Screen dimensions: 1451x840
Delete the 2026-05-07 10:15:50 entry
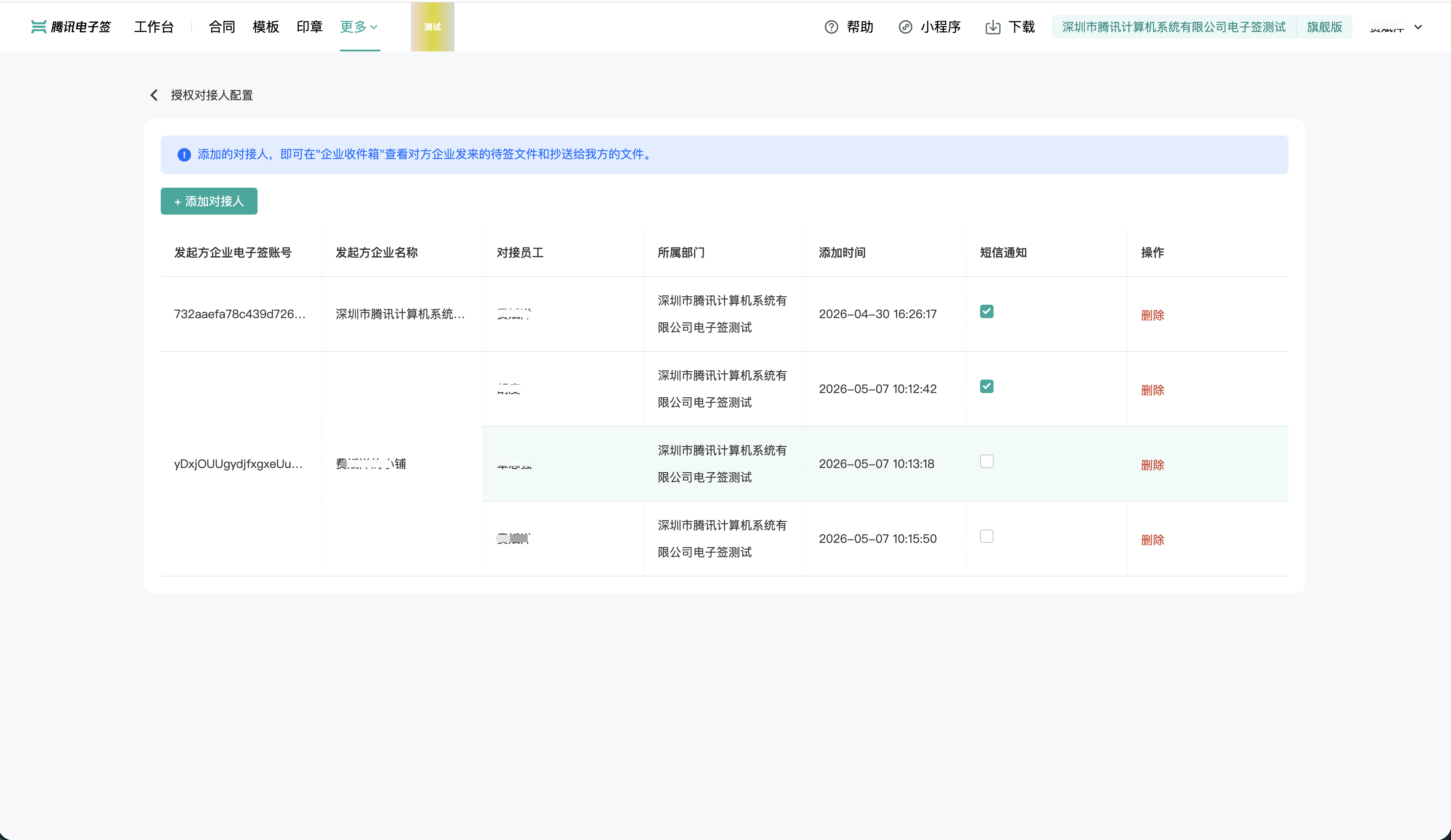(x=1153, y=540)
